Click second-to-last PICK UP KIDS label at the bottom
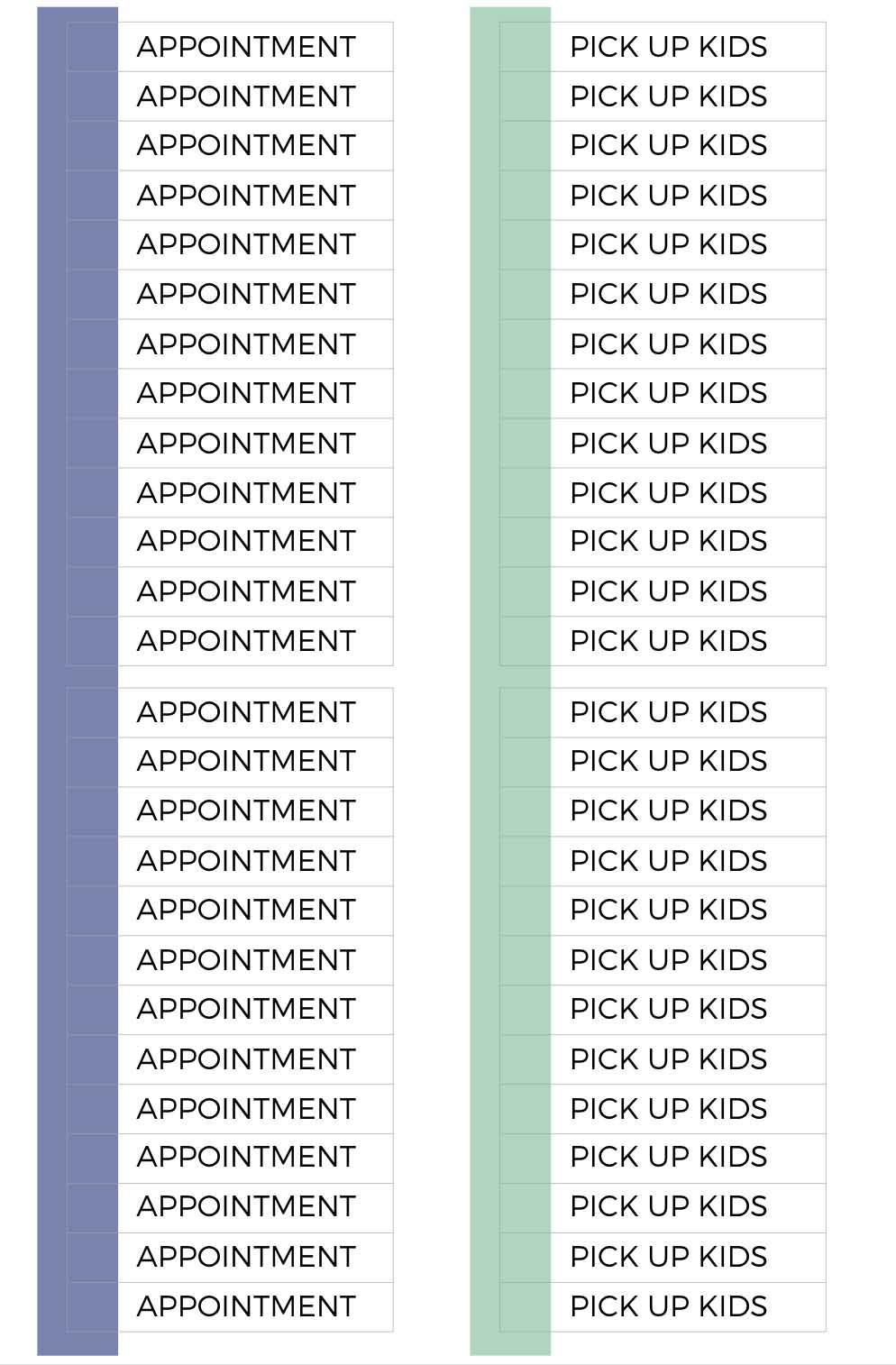 (x=668, y=1257)
